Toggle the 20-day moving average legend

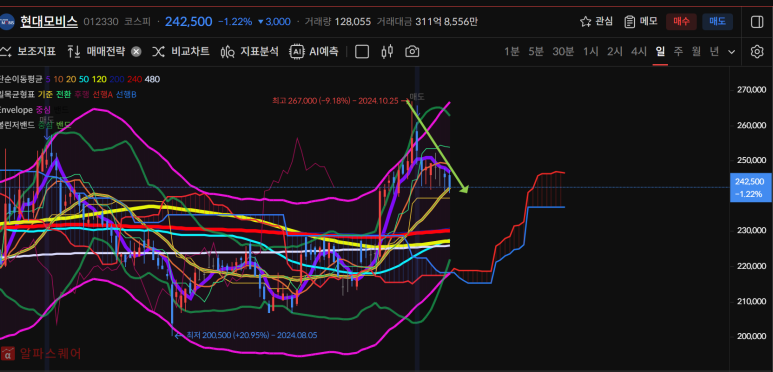tap(71, 79)
